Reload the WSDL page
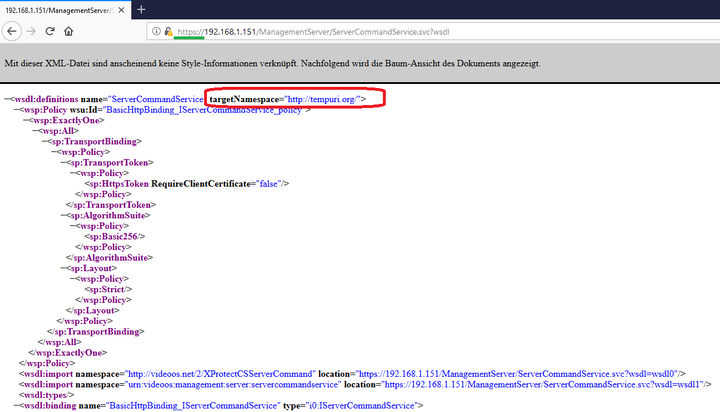Viewport: 720px width, 412px height. tap(50, 31)
